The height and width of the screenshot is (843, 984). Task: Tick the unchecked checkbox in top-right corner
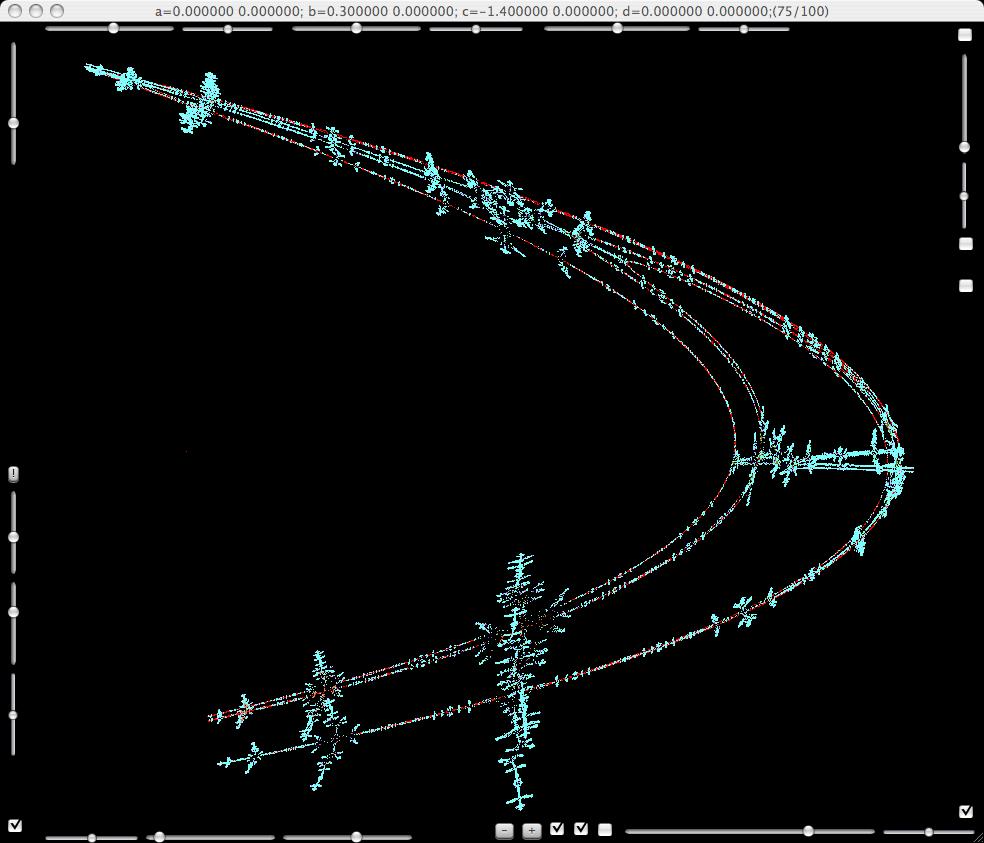click(x=965, y=35)
